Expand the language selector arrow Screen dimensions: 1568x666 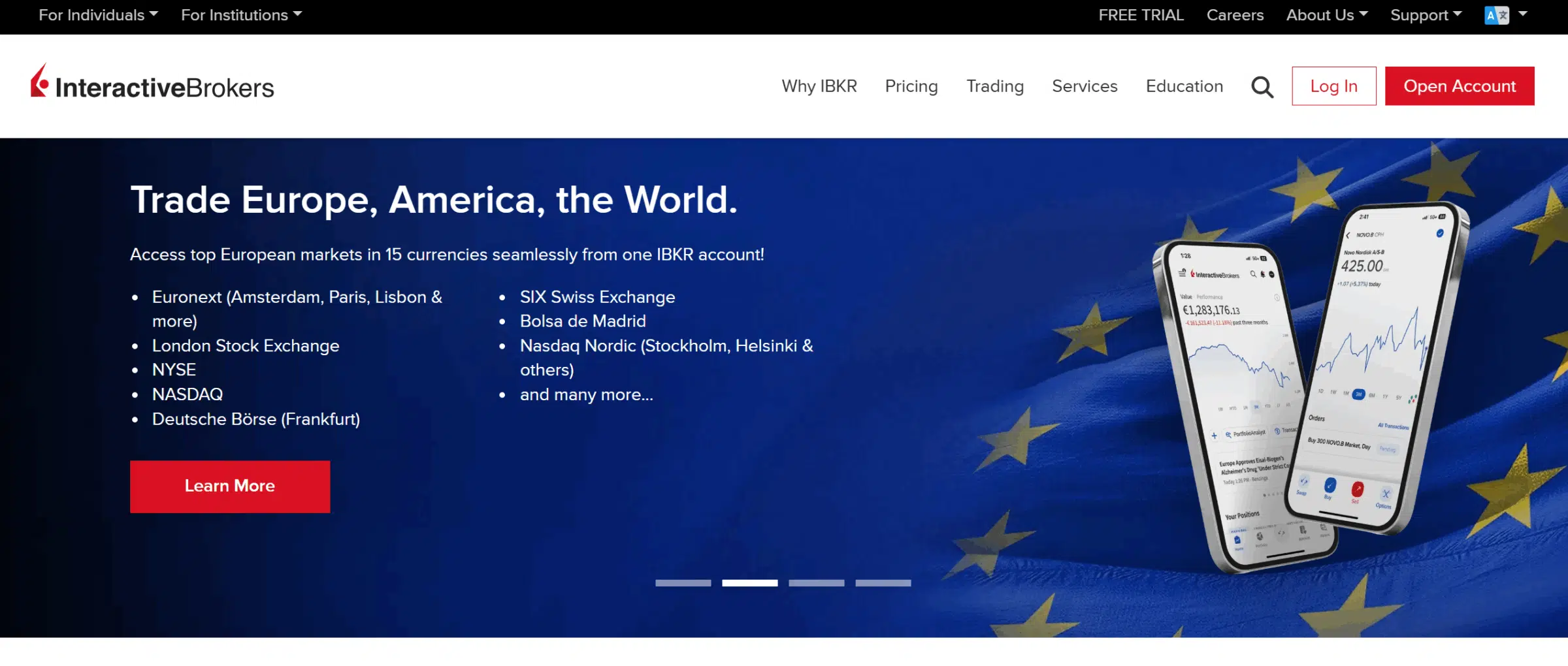[x=1523, y=14]
